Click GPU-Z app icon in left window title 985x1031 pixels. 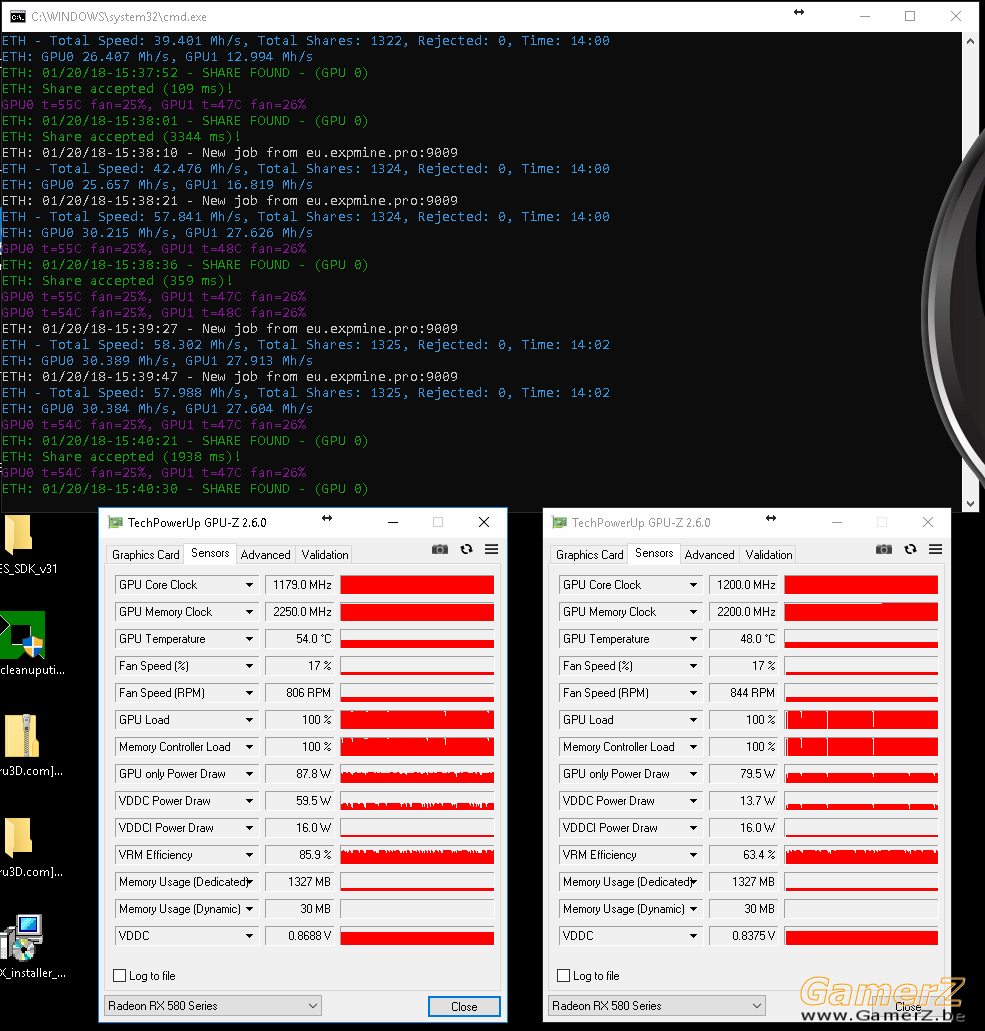tap(116, 523)
